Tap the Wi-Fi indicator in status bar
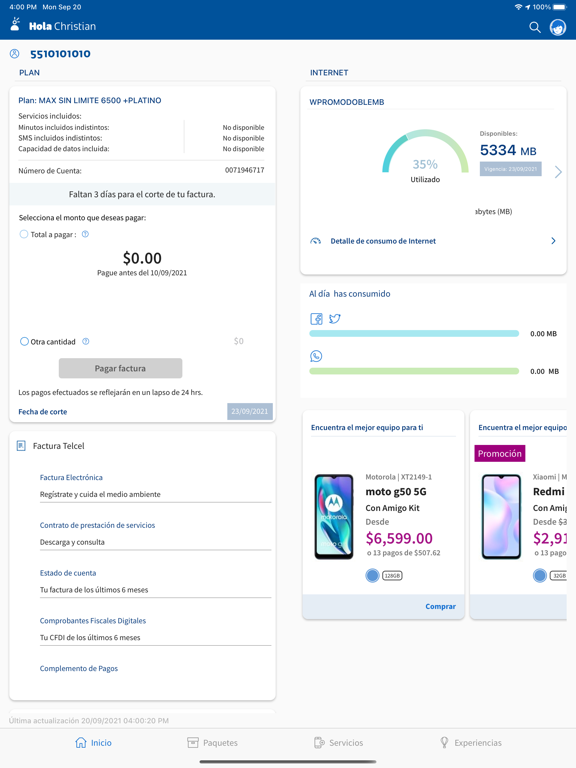This screenshot has height=768, width=576. coord(518,7)
